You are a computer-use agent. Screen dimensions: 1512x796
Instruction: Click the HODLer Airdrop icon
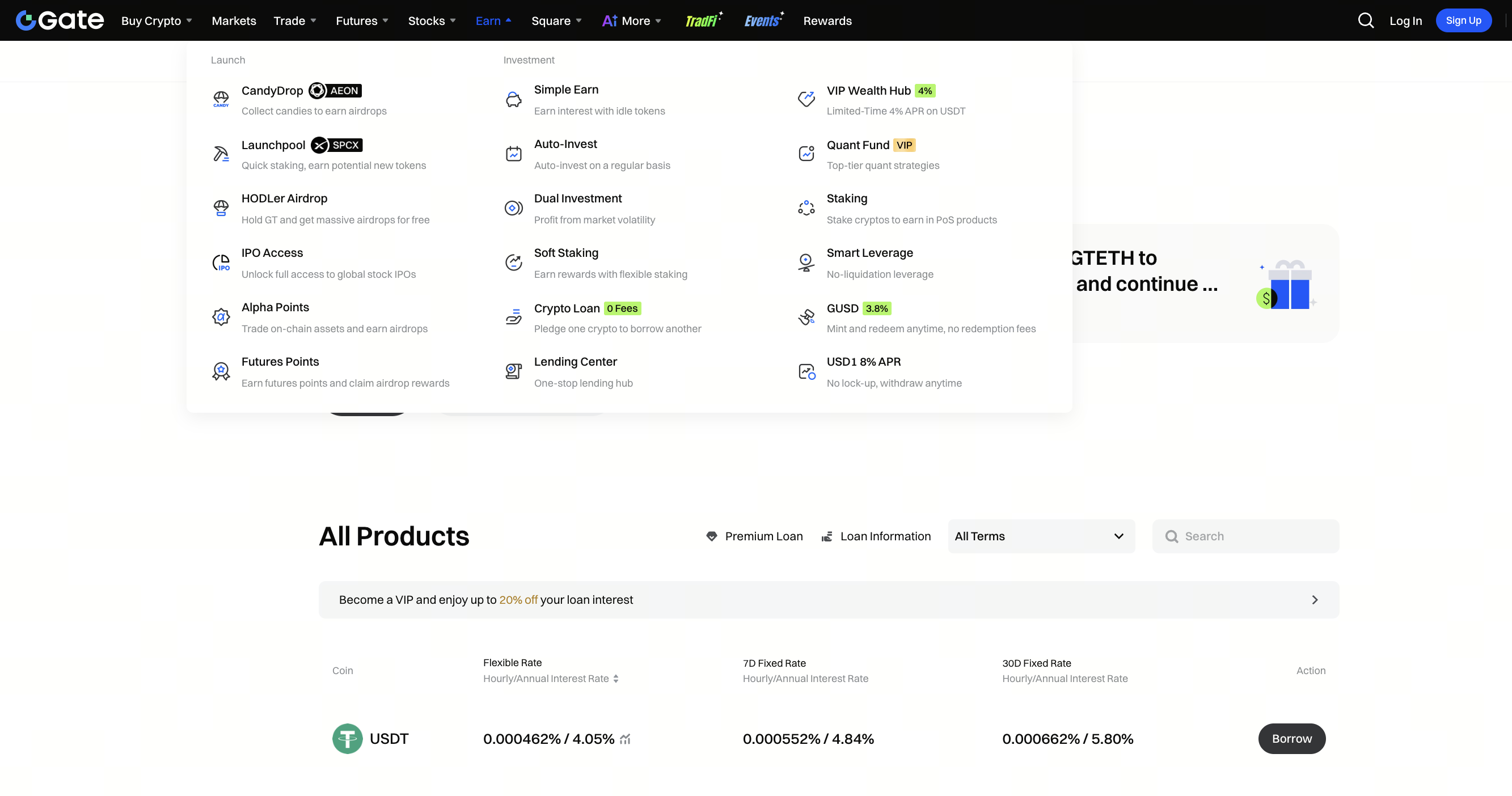pyautogui.click(x=221, y=208)
